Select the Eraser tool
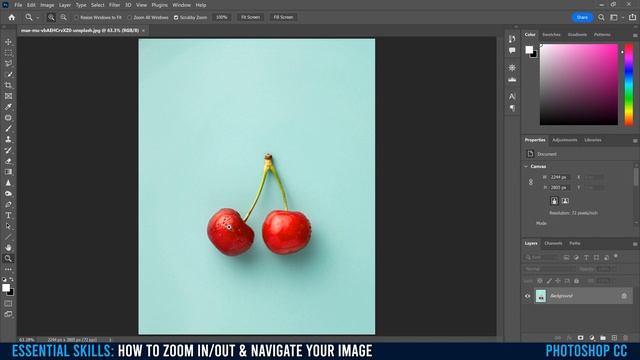Screen dimensions: 640x360 click(x=8, y=161)
